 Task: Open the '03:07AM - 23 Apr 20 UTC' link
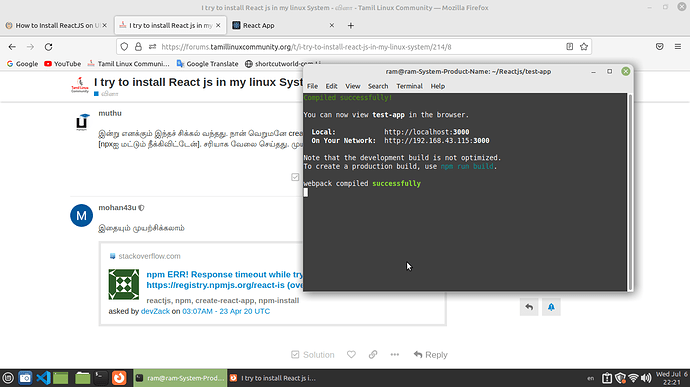click(x=226, y=311)
